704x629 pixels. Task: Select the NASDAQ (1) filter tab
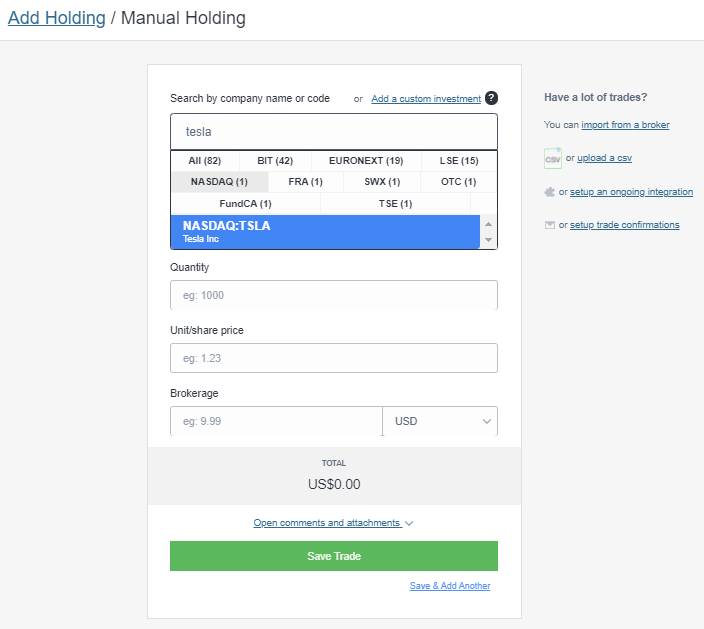220,182
